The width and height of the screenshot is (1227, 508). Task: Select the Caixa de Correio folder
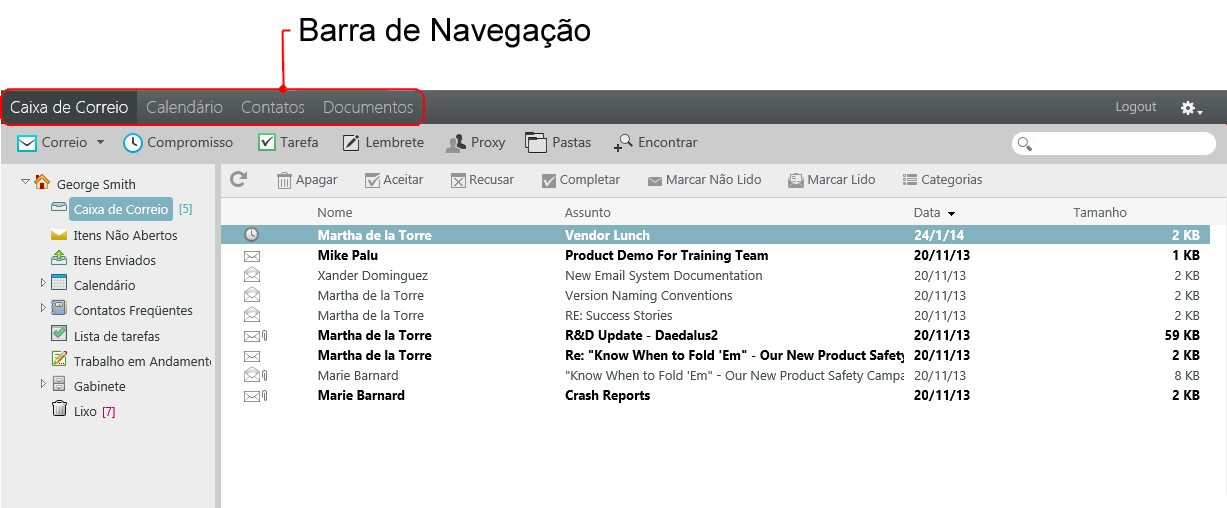click(x=123, y=209)
